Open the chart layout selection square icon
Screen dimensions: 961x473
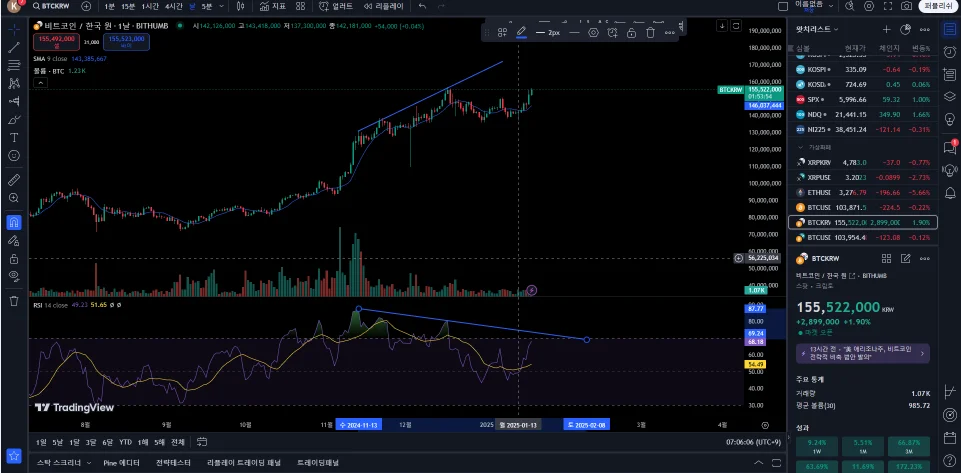783,6
